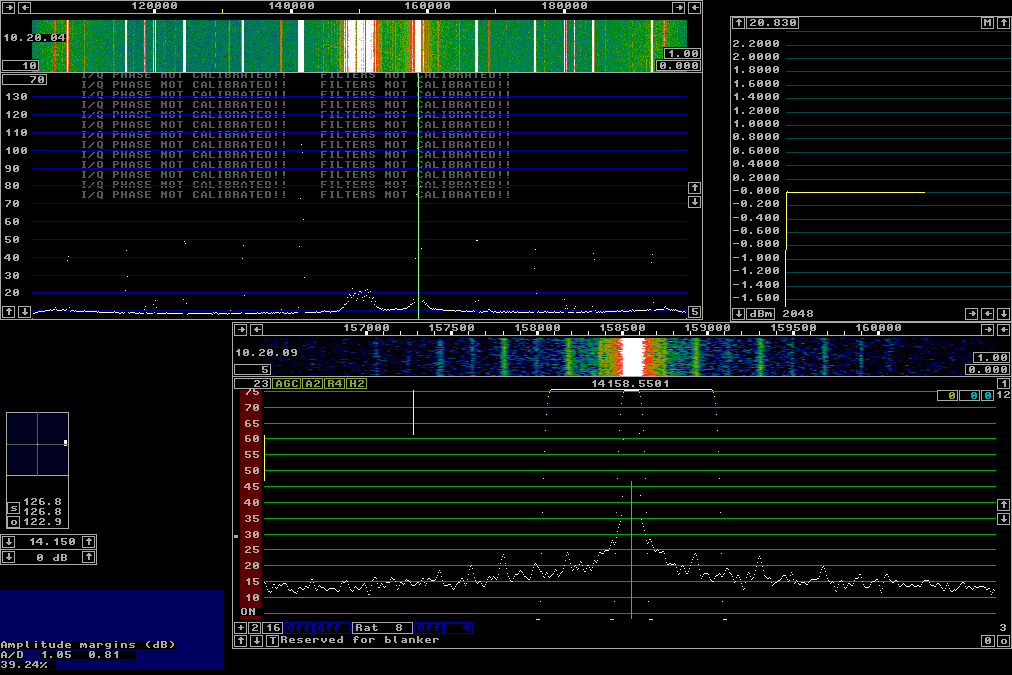Toggle the first blue Off button
1012x675 pixels.
coord(299,628)
